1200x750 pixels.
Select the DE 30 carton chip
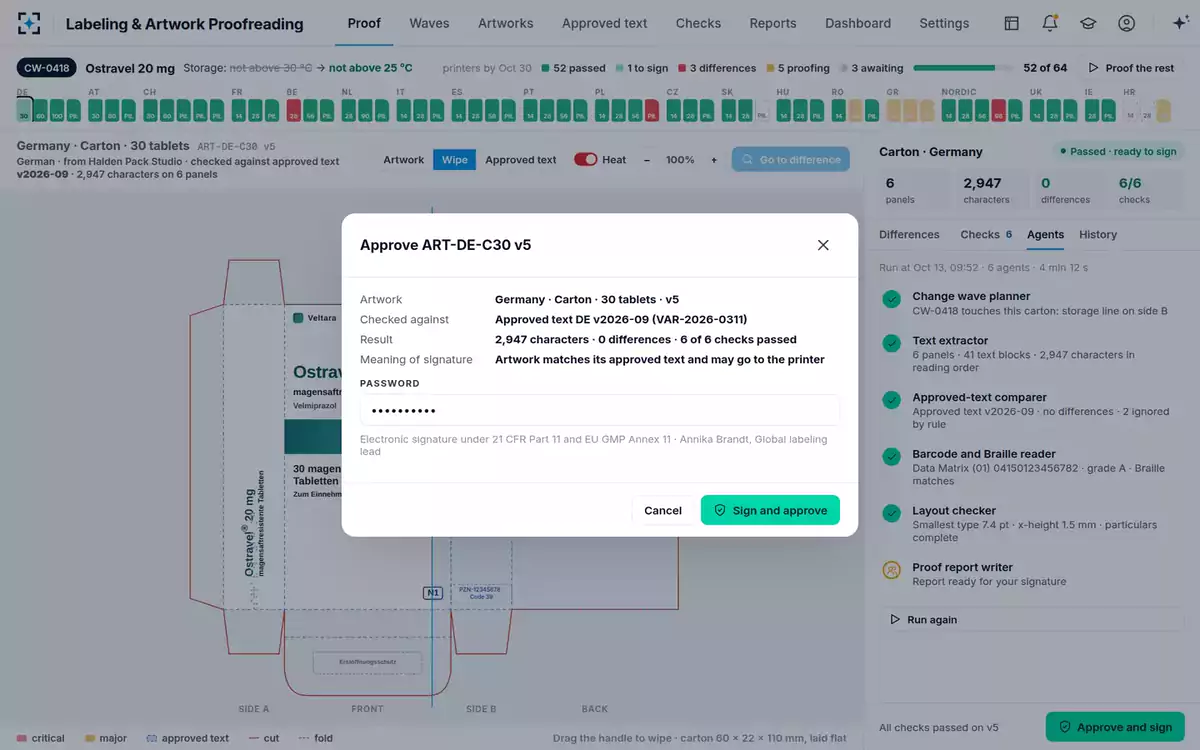click(24, 111)
